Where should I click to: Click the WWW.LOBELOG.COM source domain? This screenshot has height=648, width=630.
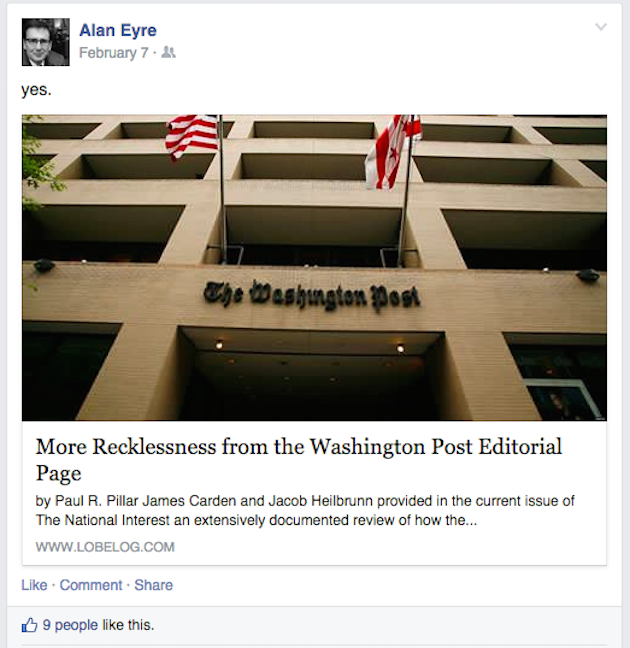tap(105, 547)
